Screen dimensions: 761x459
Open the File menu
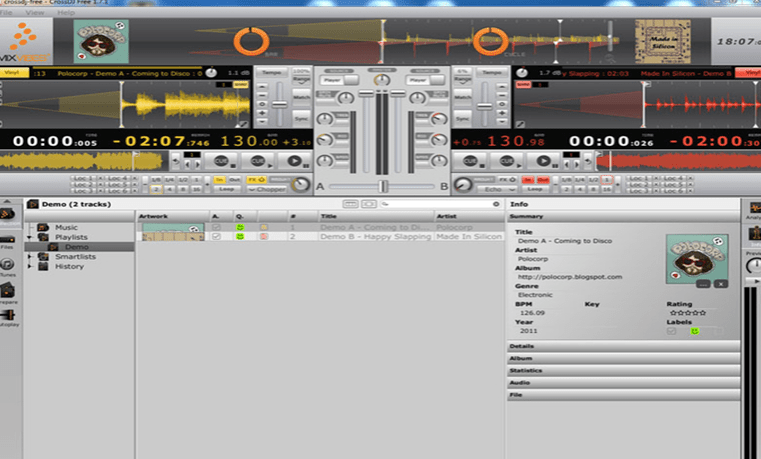7,12
